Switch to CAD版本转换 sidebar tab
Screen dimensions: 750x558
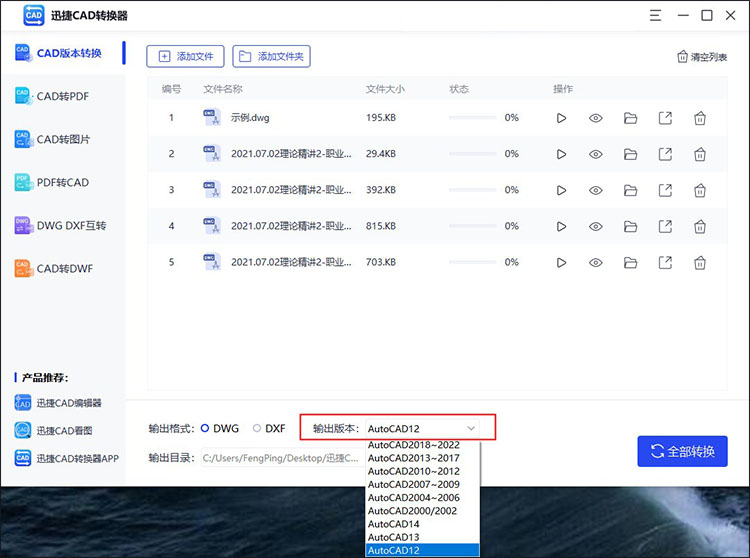point(63,53)
